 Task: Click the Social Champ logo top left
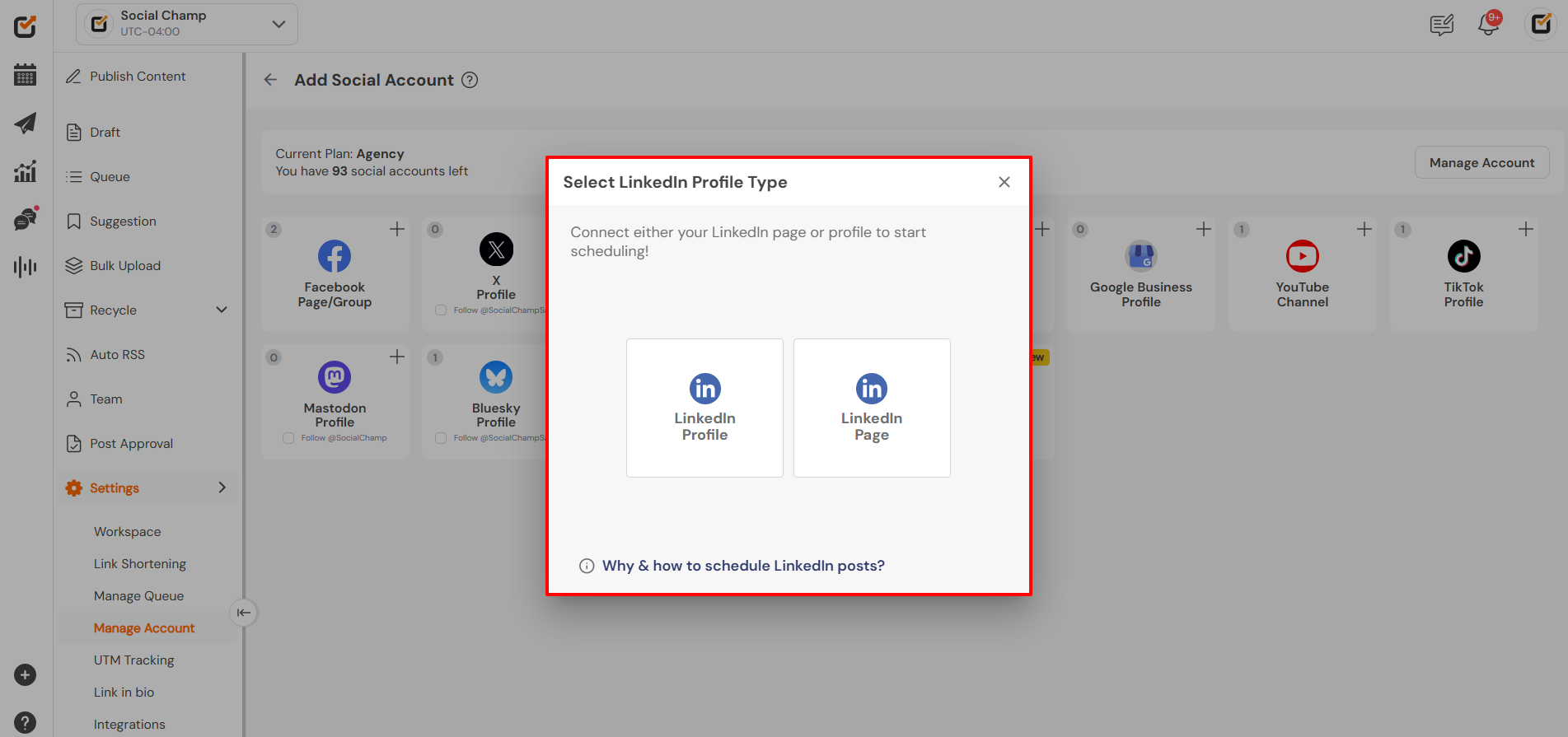[25, 27]
